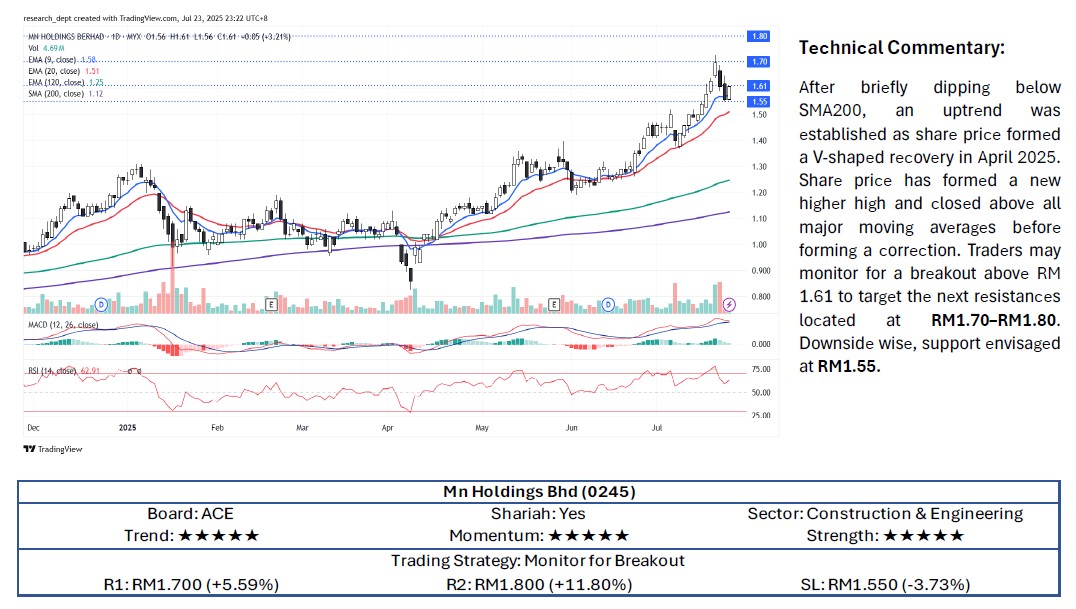Select the 1.55 support price label
The width and height of the screenshot is (1076, 609).
pos(759,102)
